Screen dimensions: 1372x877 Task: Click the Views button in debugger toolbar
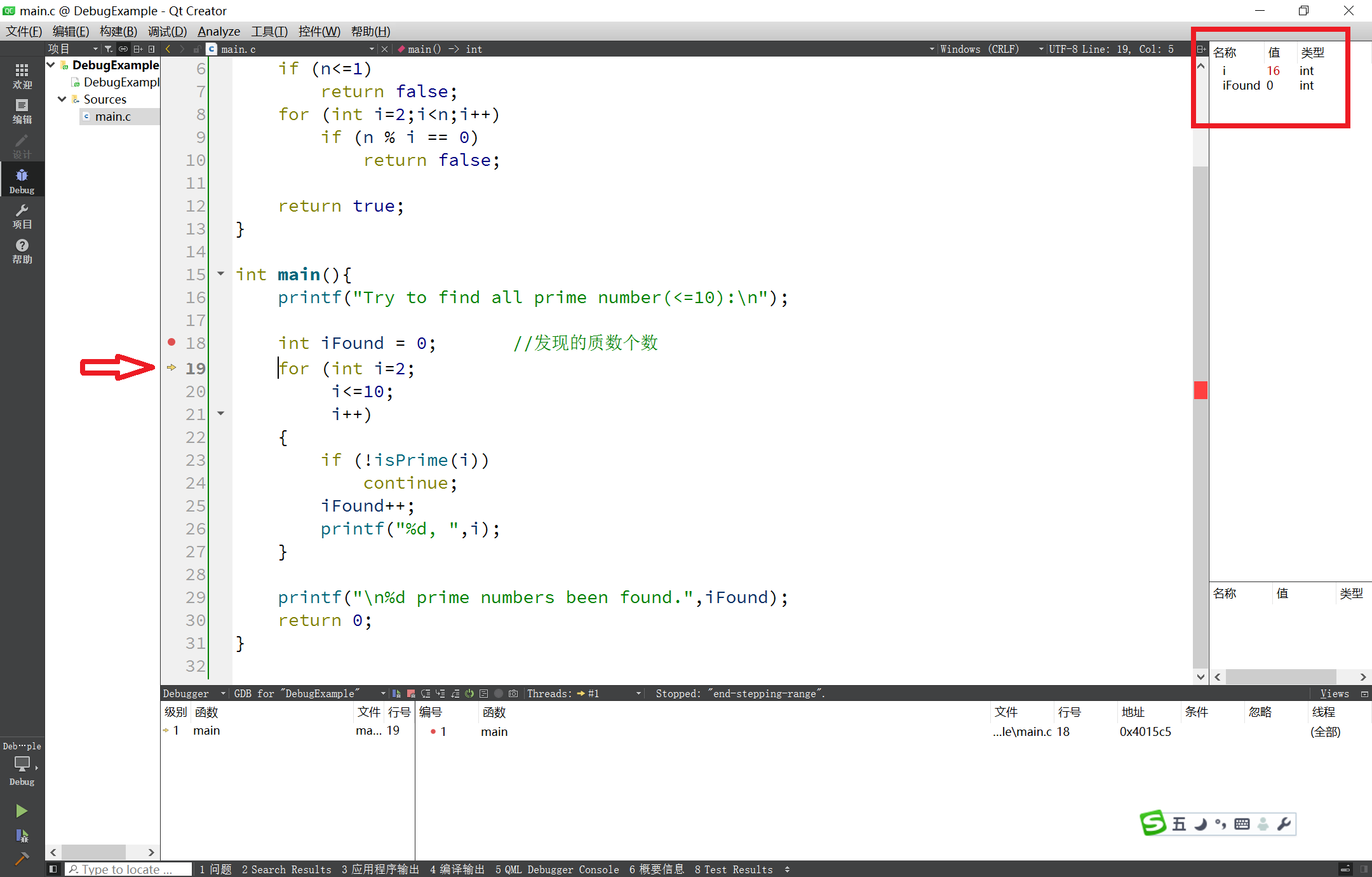pyautogui.click(x=1335, y=693)
